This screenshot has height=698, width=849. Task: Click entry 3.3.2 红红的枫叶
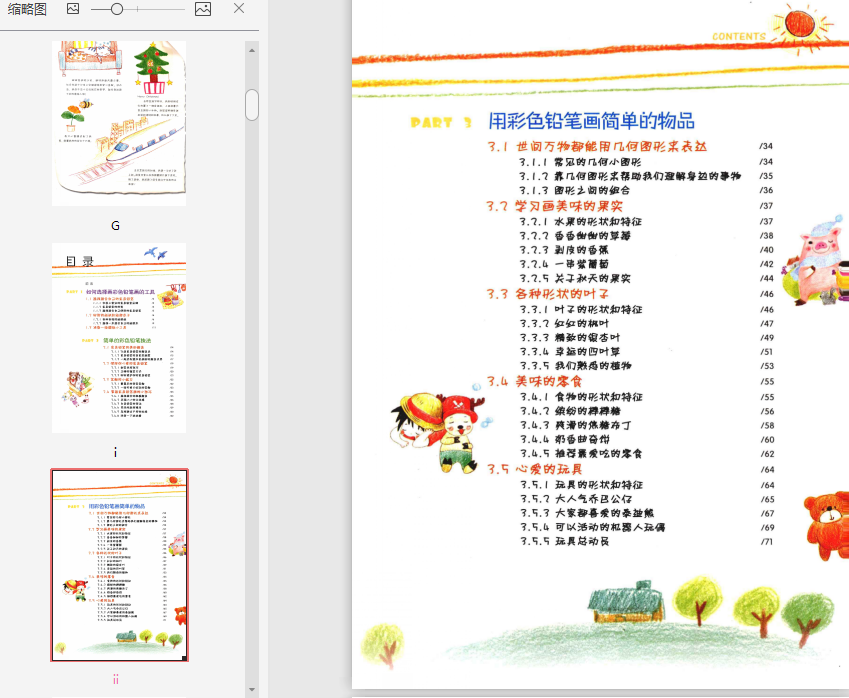pos(564,323)
